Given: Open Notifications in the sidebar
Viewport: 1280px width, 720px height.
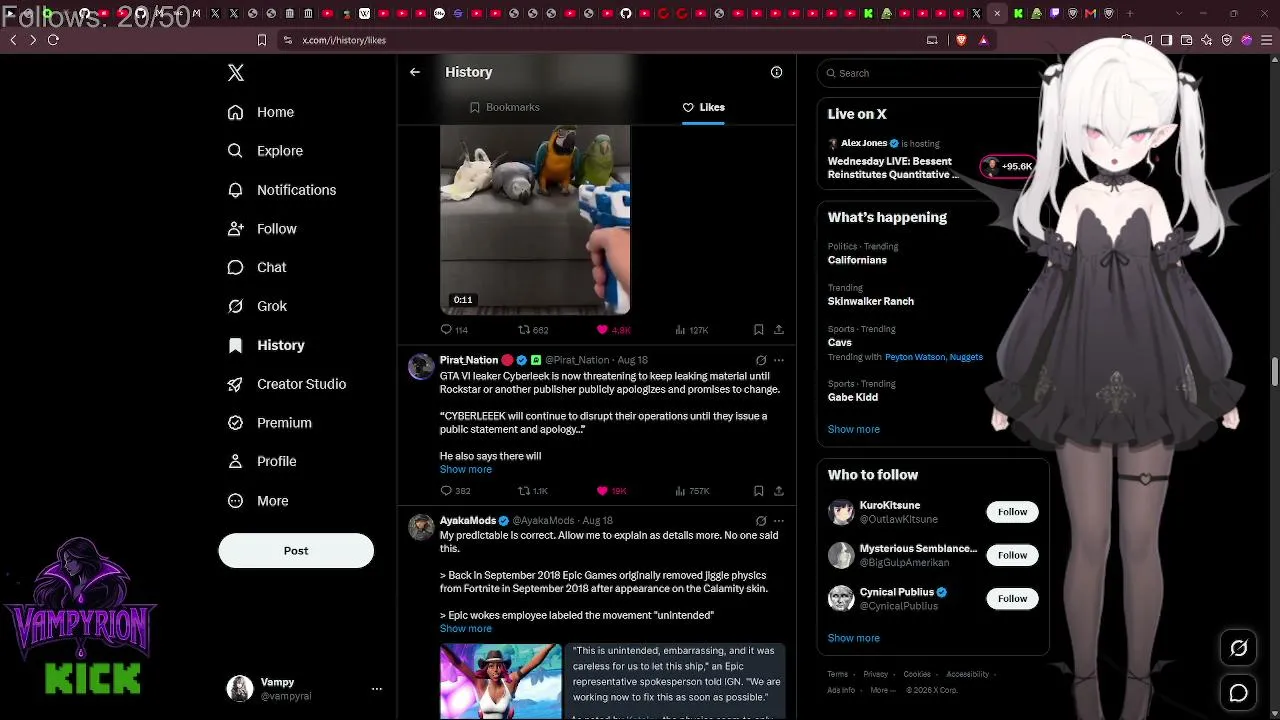Looking at the screenshot, I should pyautogui.click(x=282, y=190).
